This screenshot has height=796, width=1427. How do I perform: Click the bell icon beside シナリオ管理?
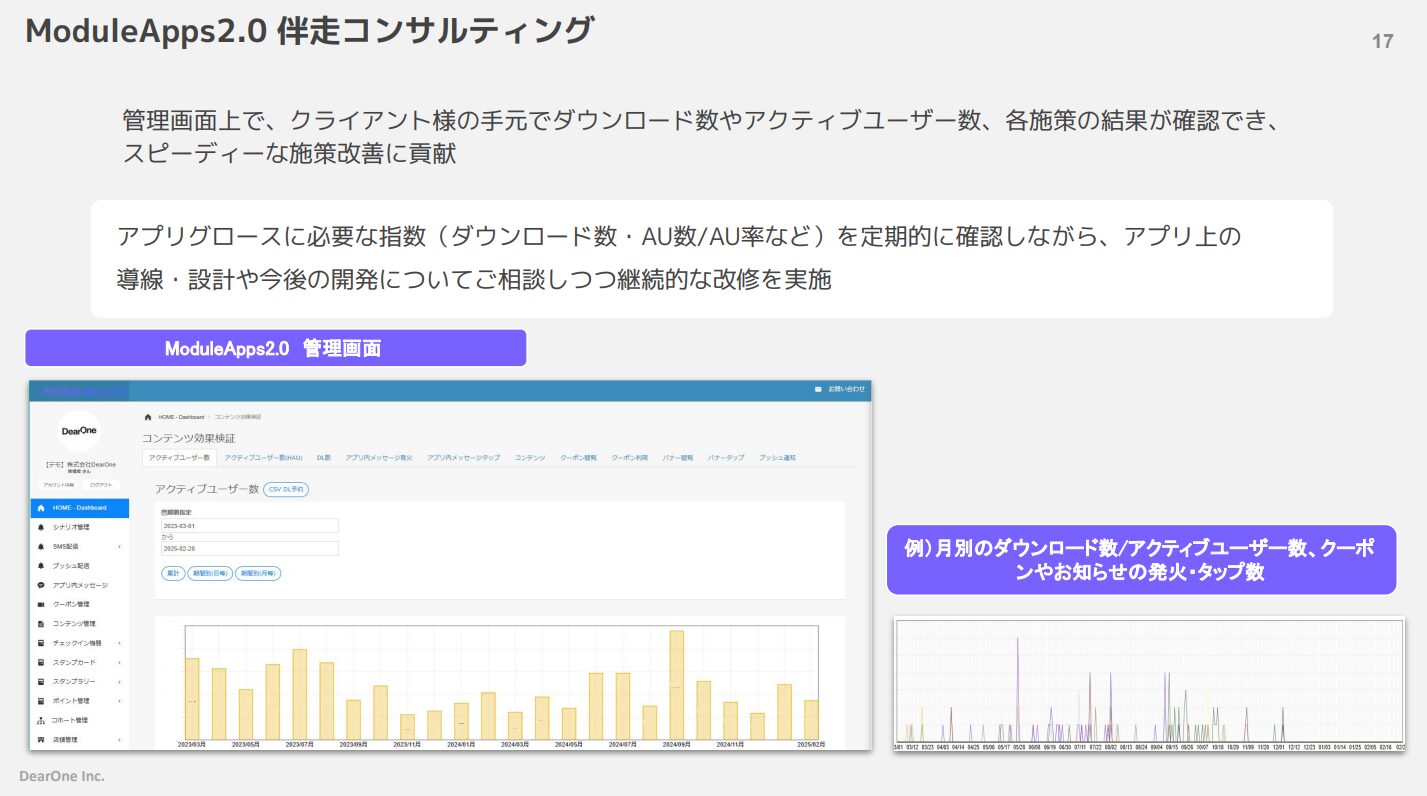coord(41,528)
